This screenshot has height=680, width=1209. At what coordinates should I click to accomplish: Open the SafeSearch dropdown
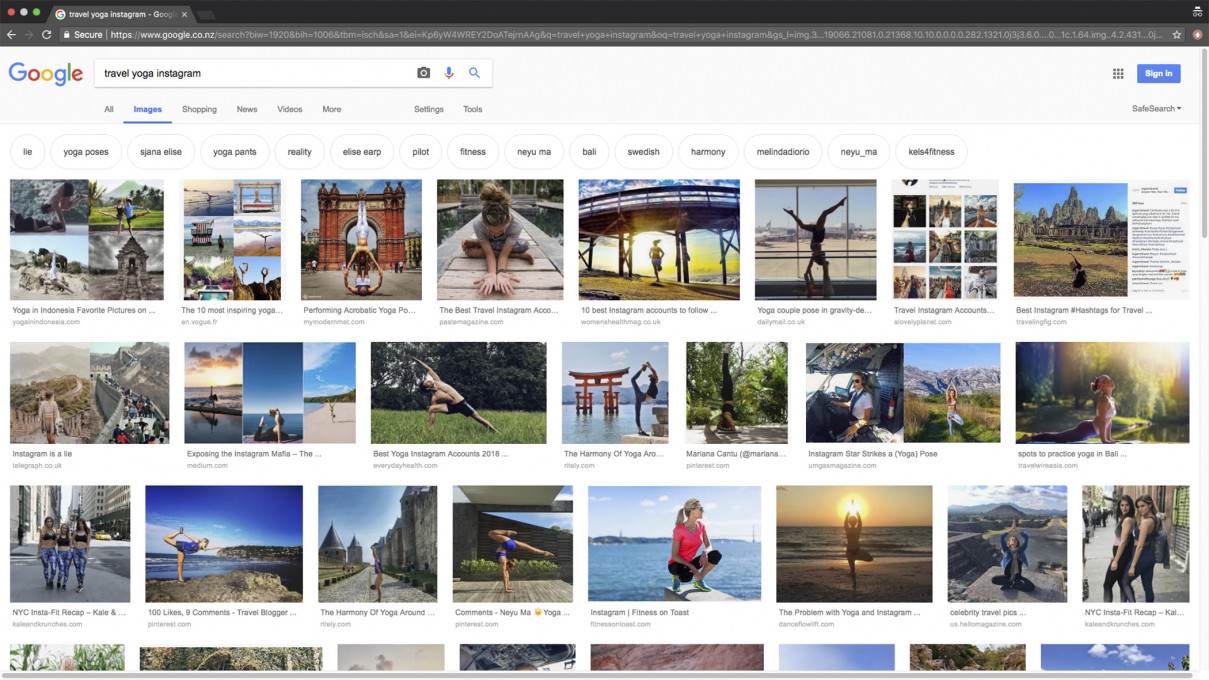tap(1157, 109)
